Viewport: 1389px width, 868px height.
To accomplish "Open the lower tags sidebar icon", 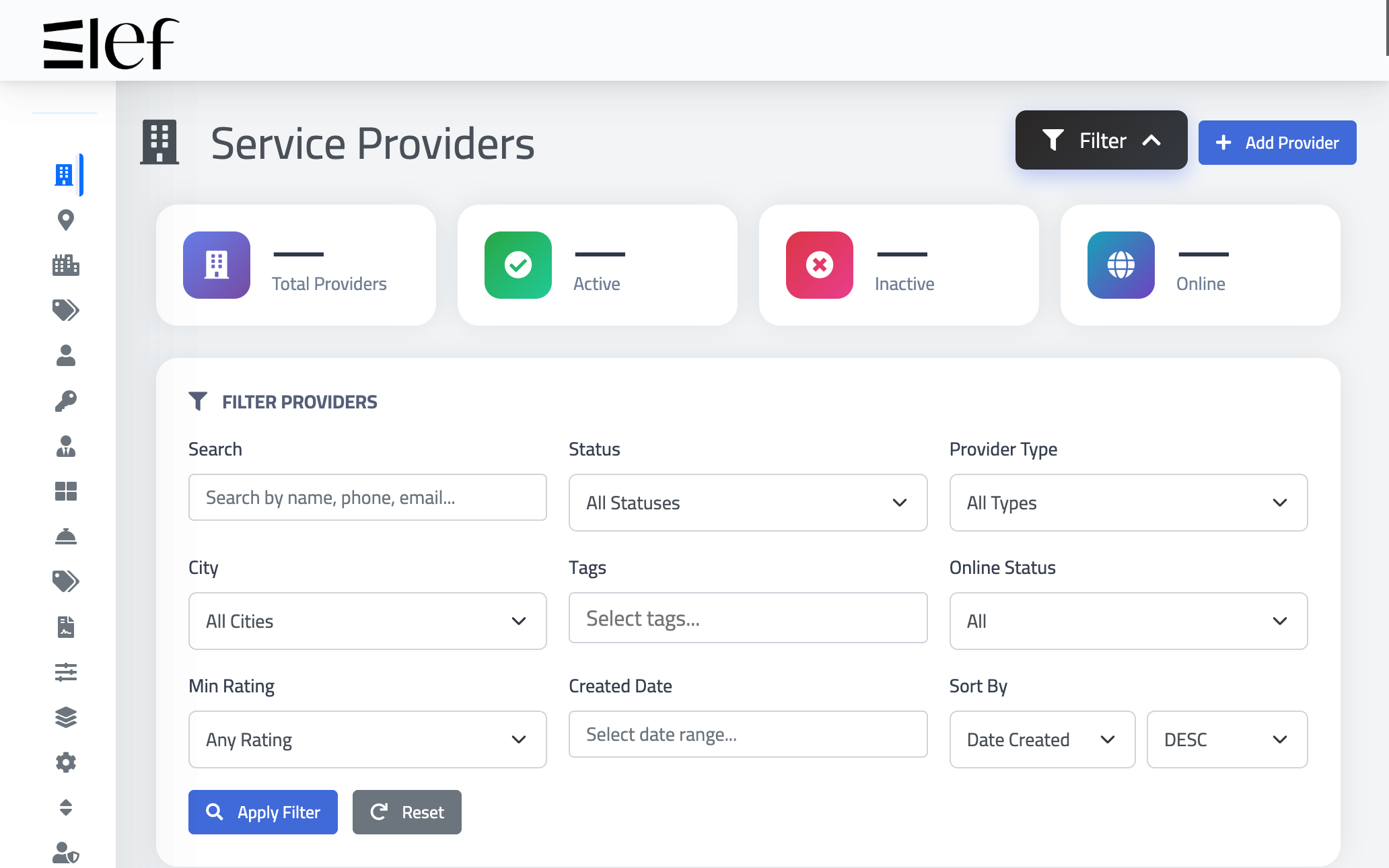I will 65,581.
